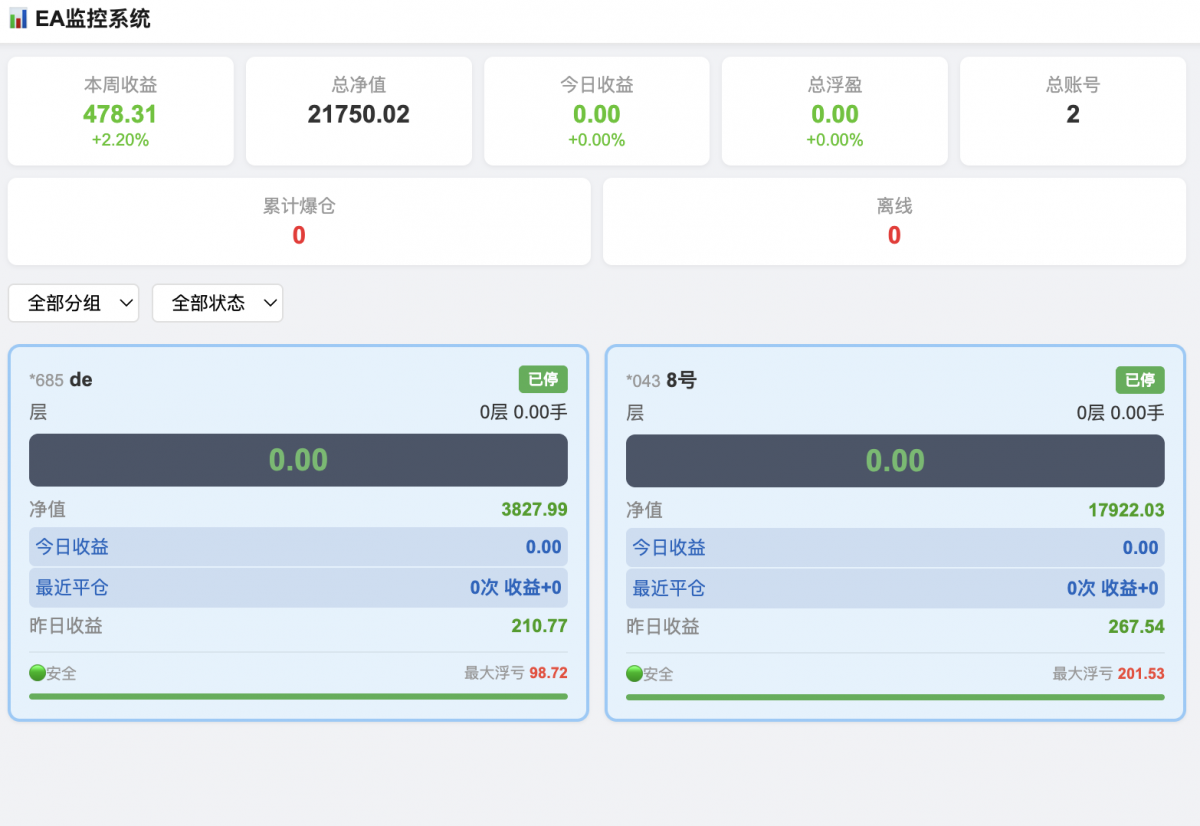Viewport: 1200px width, 826px height.
Task: Open the 离线 offline count panel
Action: 894,222
